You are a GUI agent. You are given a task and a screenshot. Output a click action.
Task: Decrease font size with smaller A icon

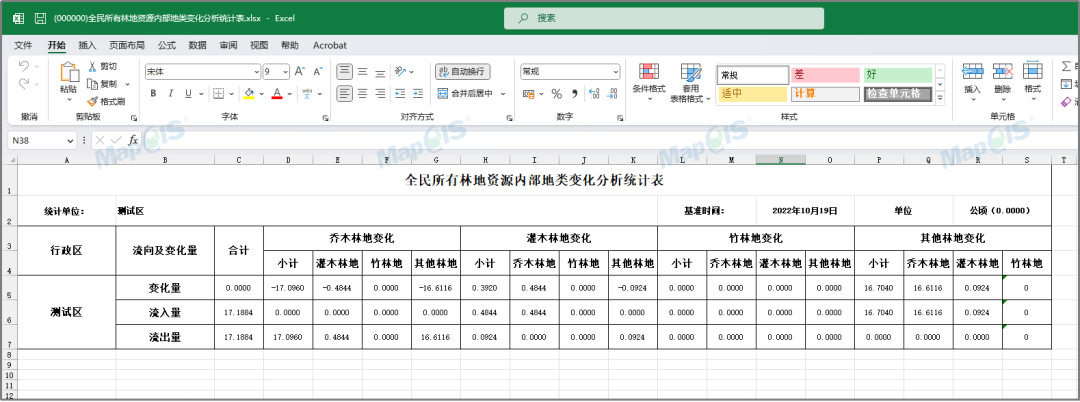pos(318,72)
